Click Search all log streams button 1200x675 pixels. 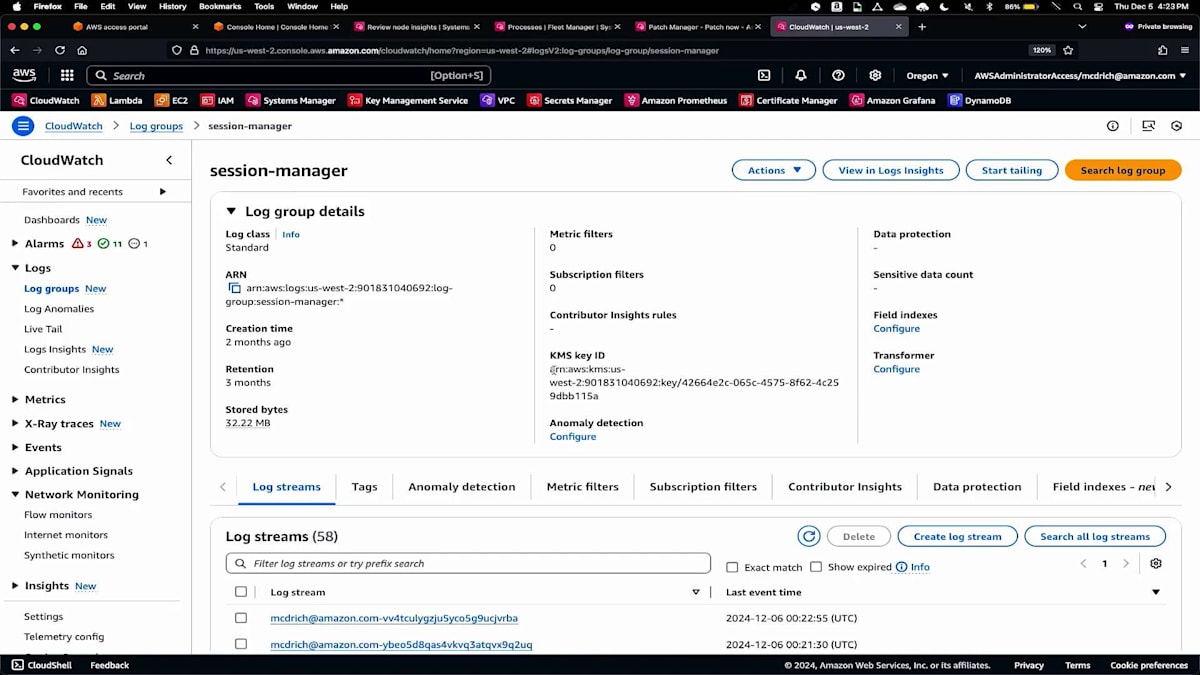pyautogui.click(x=1095, y=536)
